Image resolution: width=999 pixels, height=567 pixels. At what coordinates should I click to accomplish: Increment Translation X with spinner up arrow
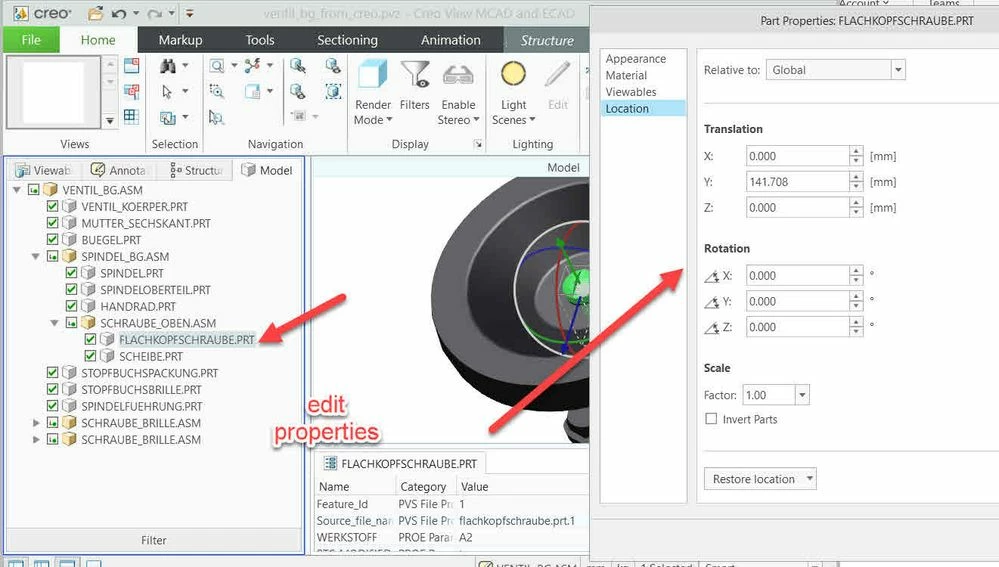tap(856, 151)
